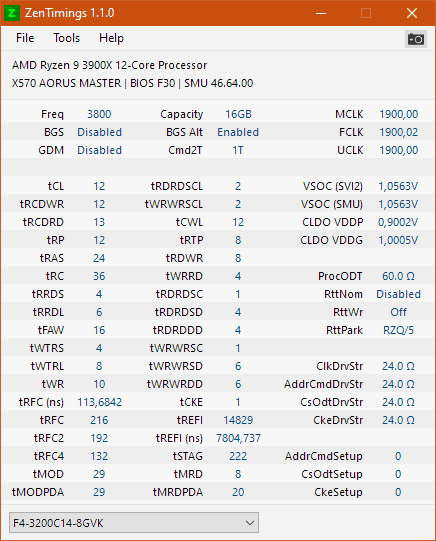Click the tREFI value 14829
This screenshot has width=436, height=541.
pos(238,420)
